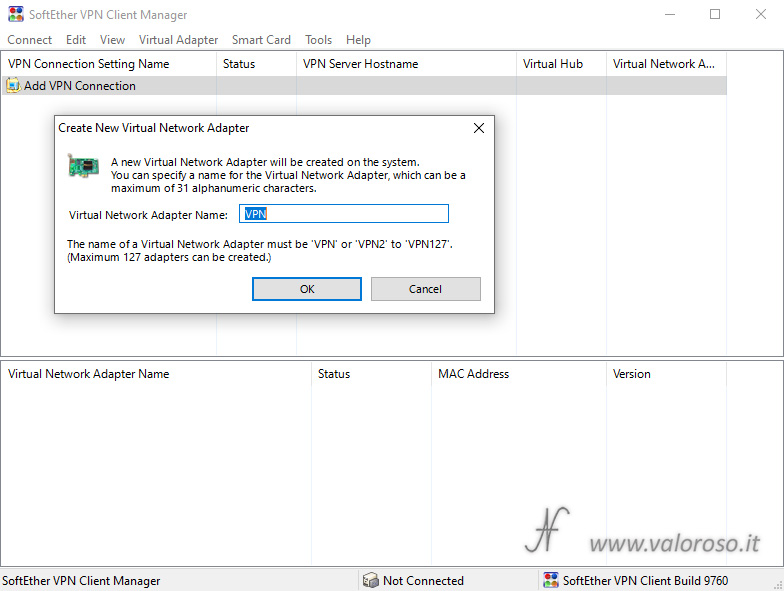Click the SoftEther app icon in title bar
The width and height of the screenshot is (784, 591).
coord(16,14)
